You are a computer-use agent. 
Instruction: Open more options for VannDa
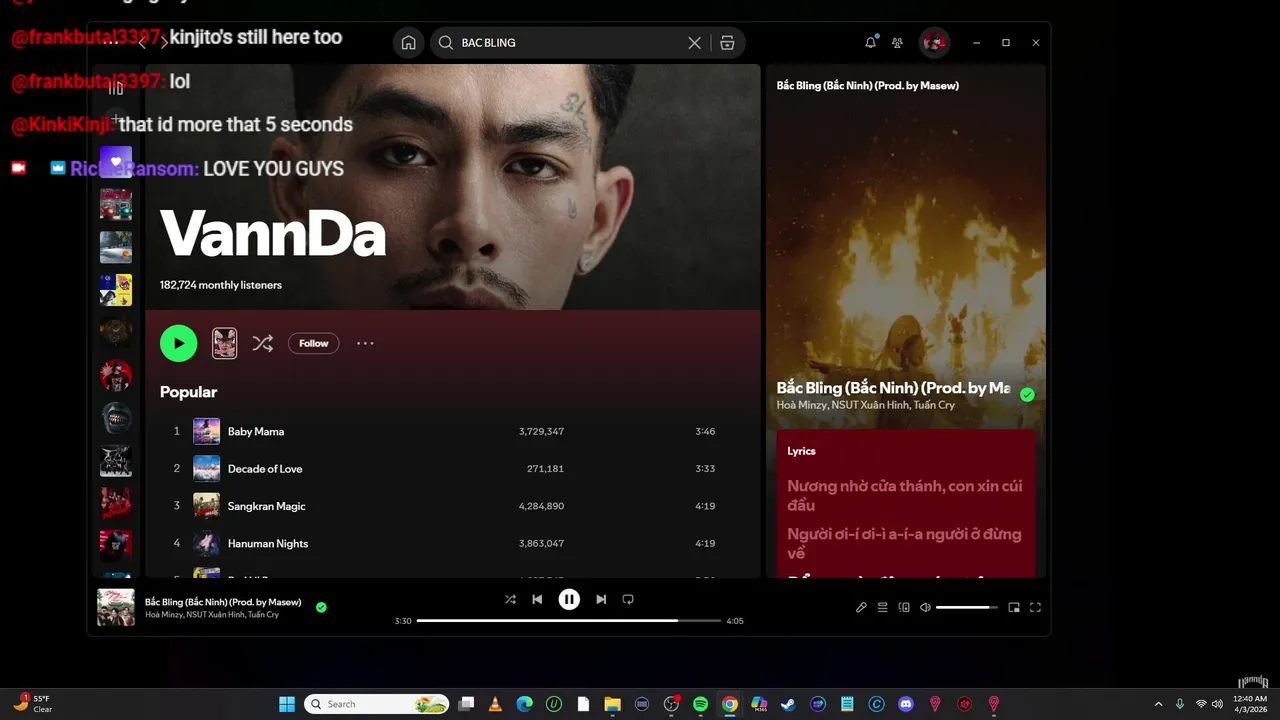[365, 343]
